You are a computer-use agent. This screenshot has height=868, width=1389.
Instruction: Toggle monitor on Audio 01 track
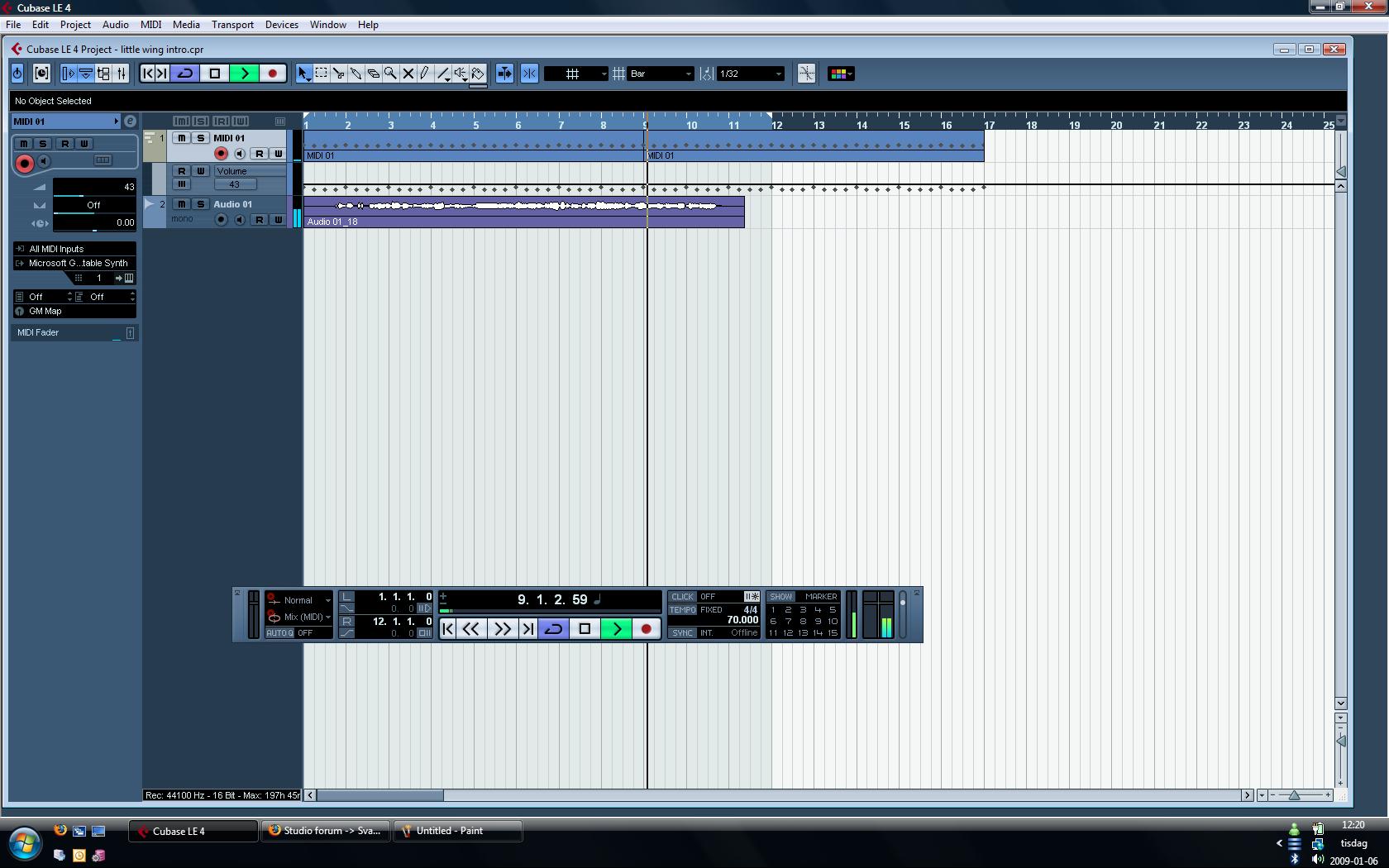pos(240,220)
